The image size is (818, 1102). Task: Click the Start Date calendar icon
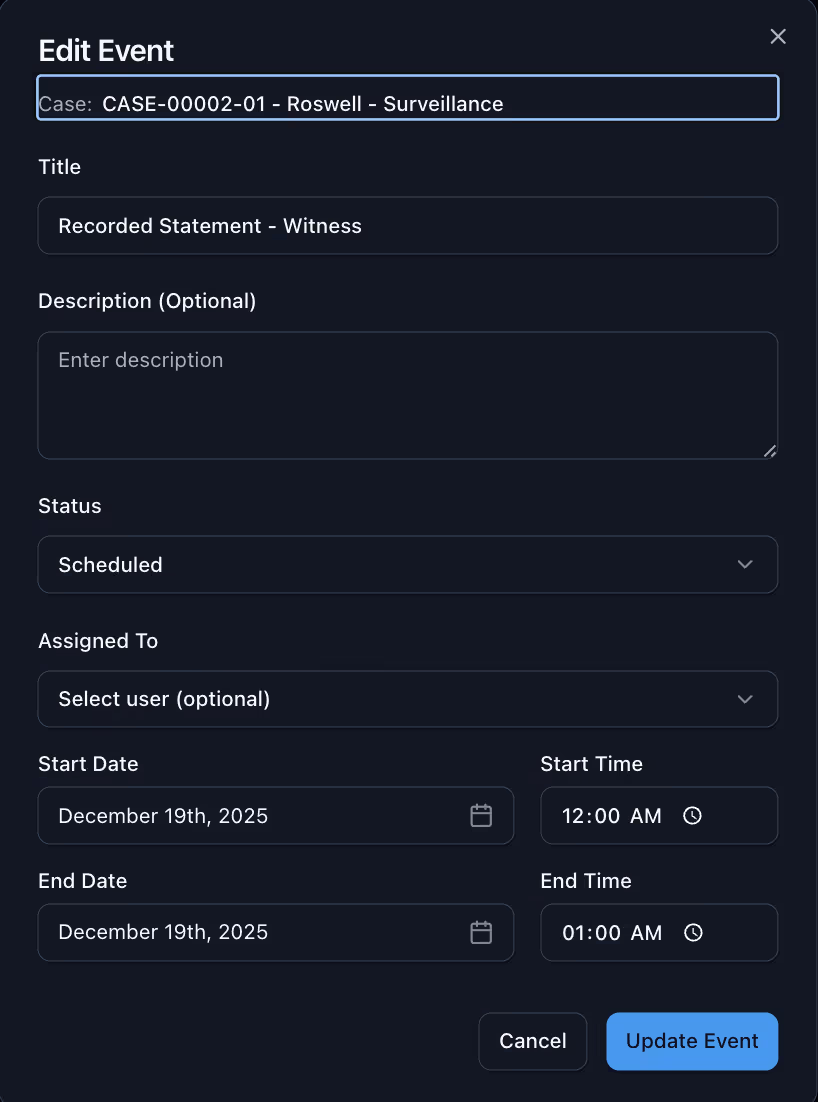pos(481,816)
